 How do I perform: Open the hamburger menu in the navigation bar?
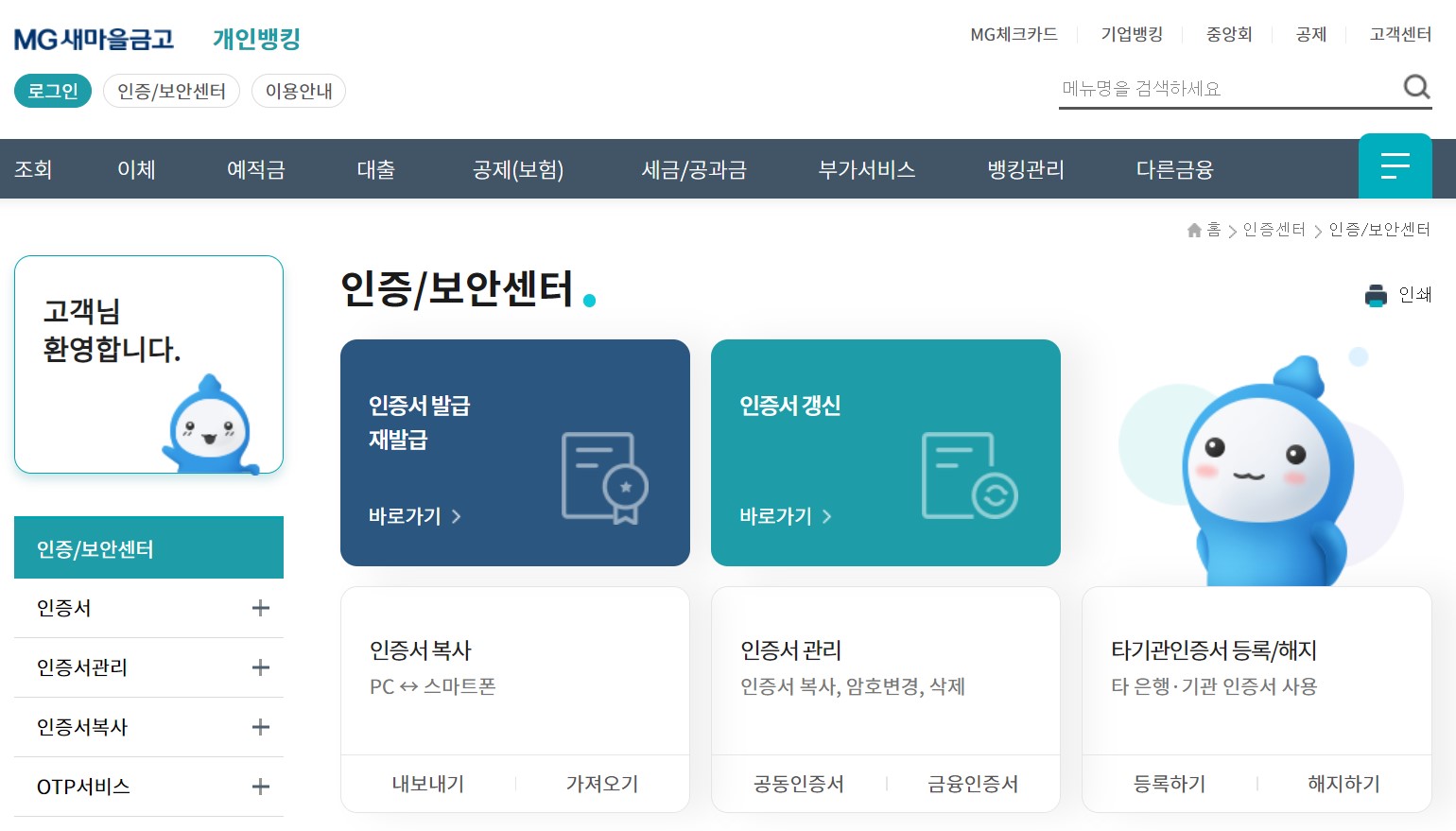point(1395,166)
